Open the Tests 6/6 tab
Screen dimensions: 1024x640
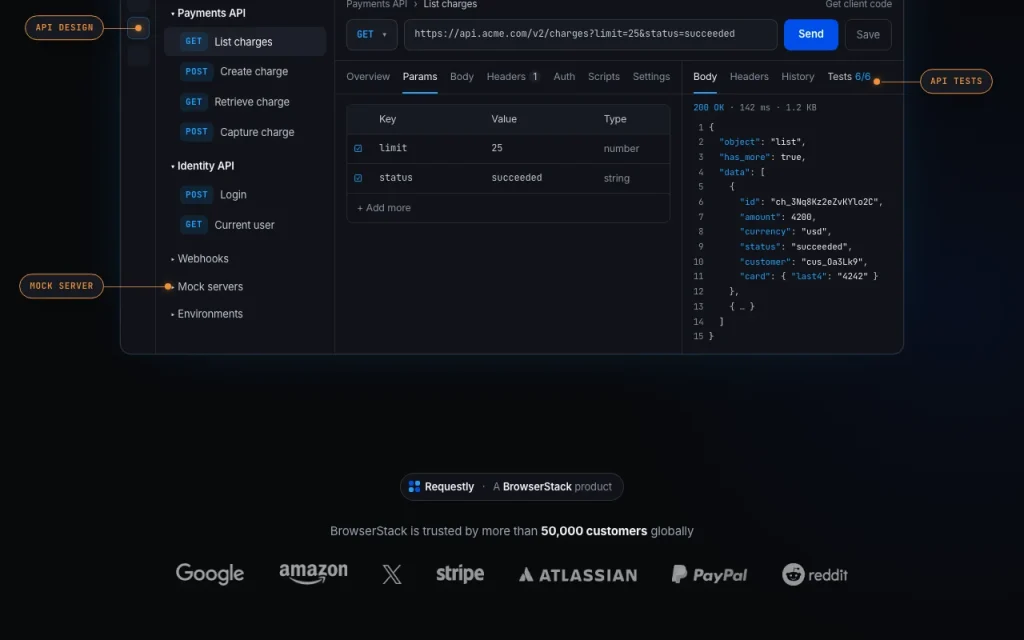pyautogui.click(x=849, y=76)
